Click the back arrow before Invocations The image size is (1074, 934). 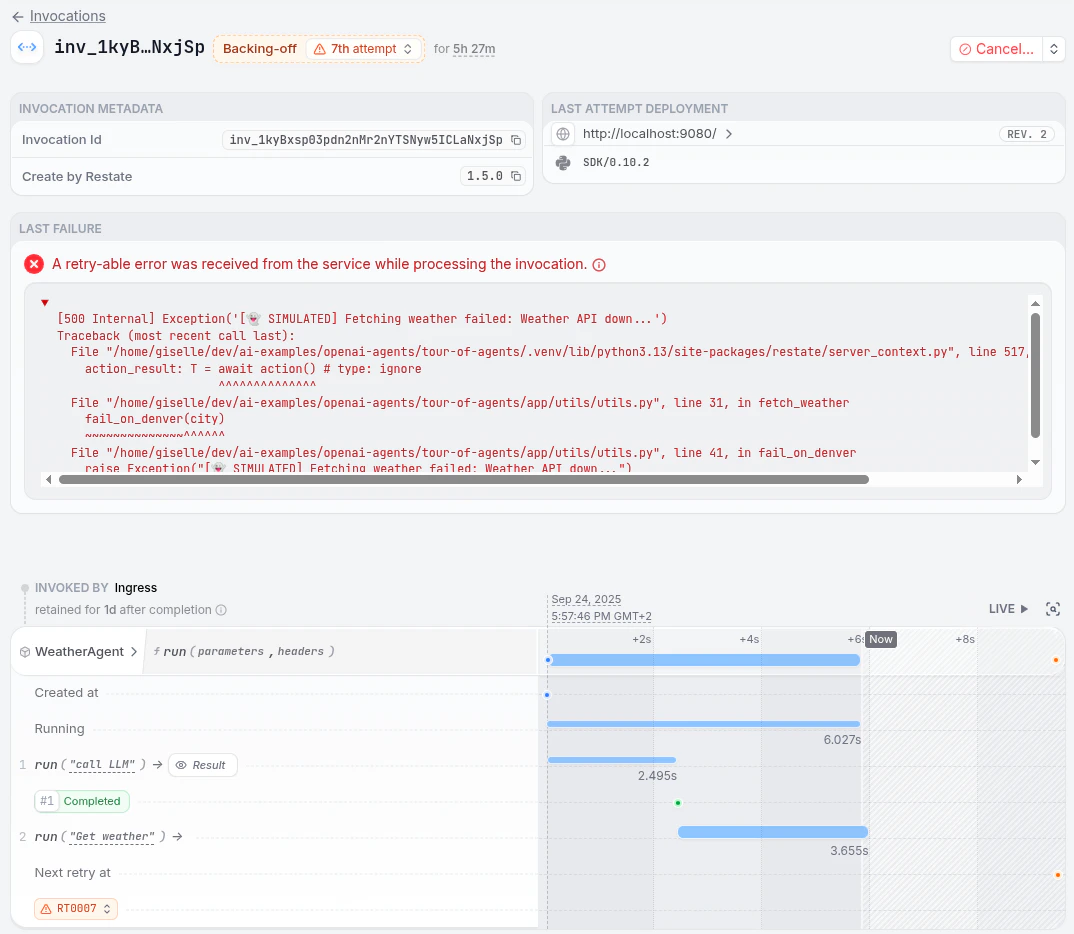pyautogui.click(x=18, y=16)
